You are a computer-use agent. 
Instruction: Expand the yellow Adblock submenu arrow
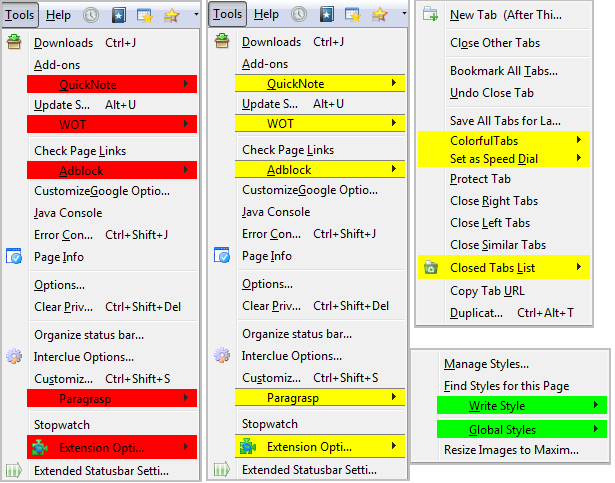(x=394, y=169)
